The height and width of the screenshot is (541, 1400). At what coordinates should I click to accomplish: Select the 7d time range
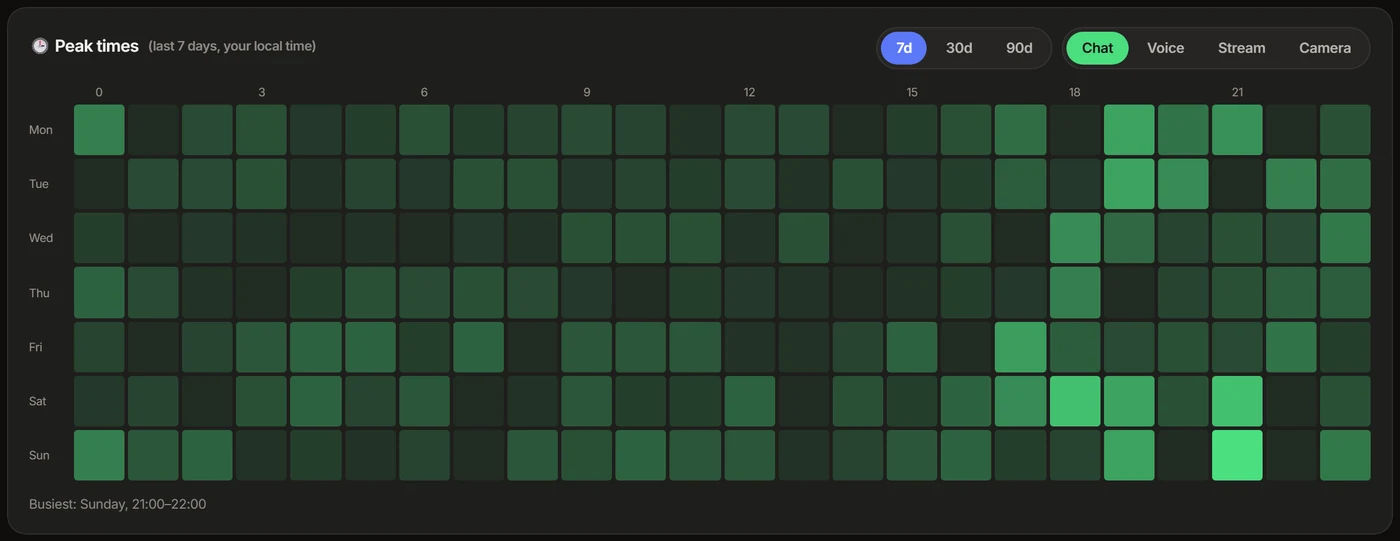[904, 48]
